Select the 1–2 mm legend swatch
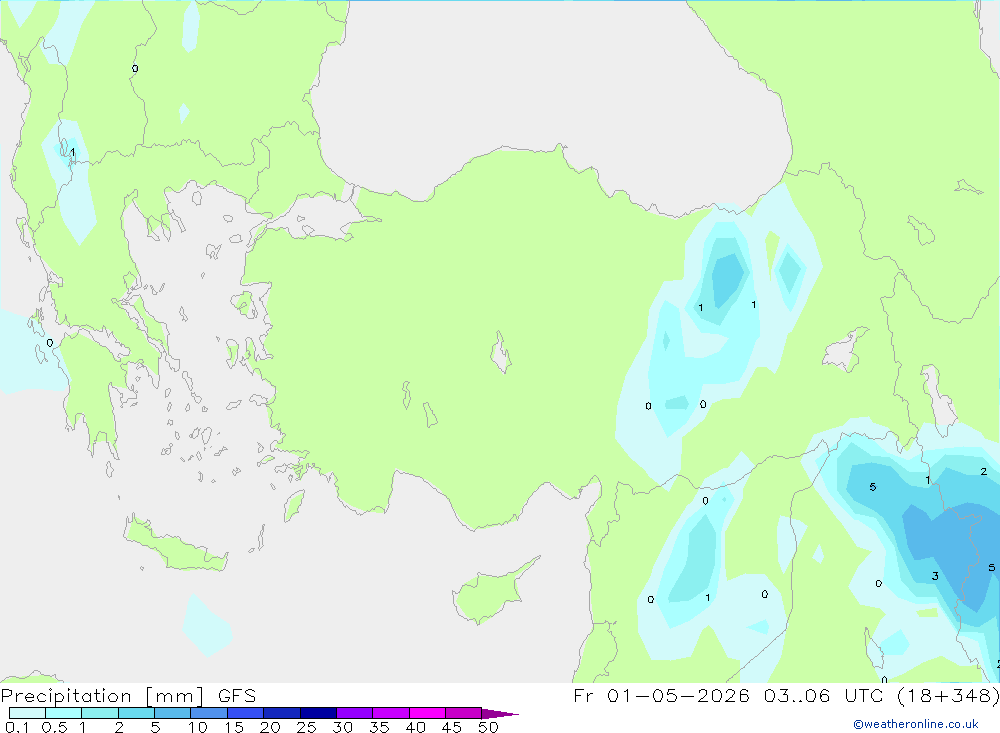Screen dimensions: 1000x733 click(99, 713)
